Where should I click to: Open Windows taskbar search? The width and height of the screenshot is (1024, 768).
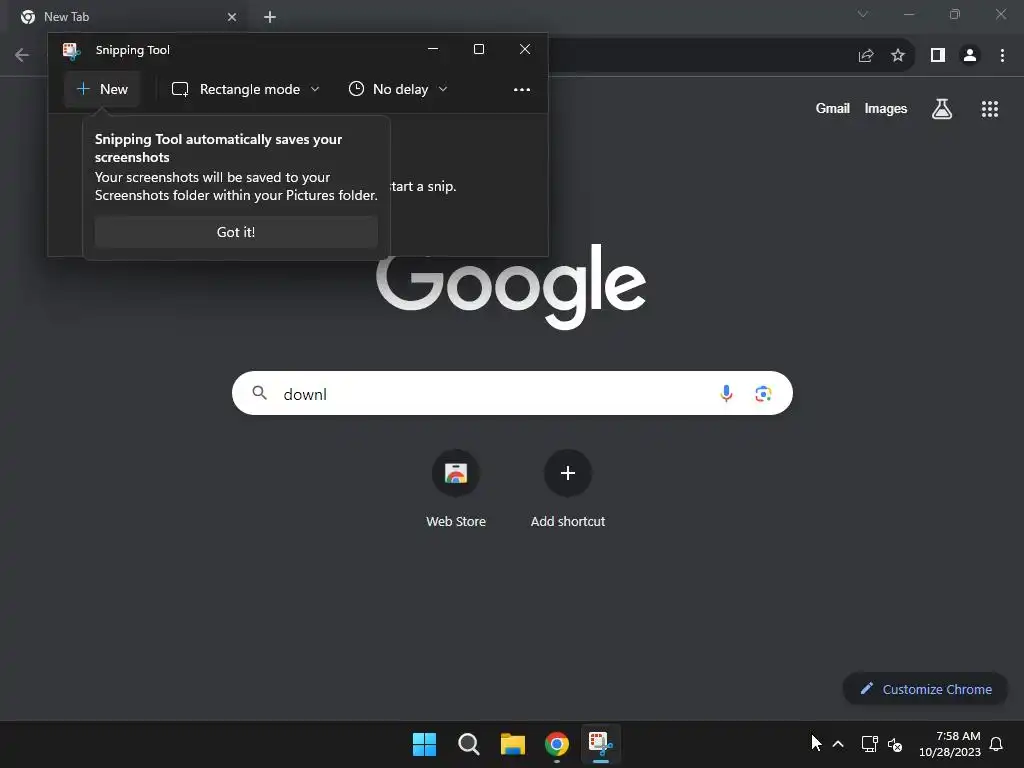click(x=468, y=744)
